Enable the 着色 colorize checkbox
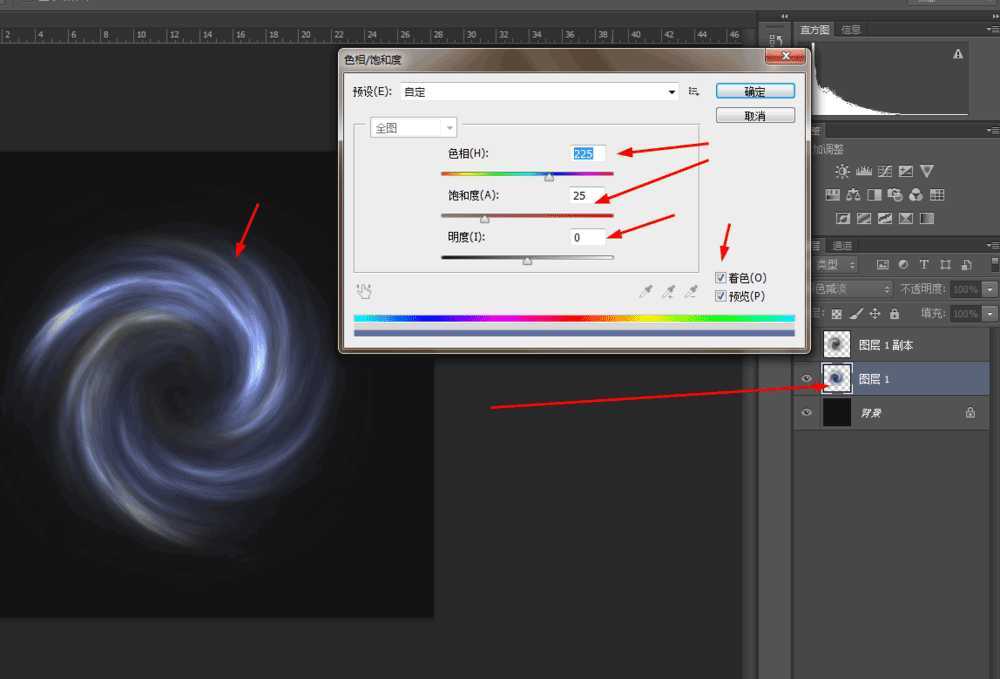The height and width of the screenshot is (679, 1000). click(x=721, y=277)
